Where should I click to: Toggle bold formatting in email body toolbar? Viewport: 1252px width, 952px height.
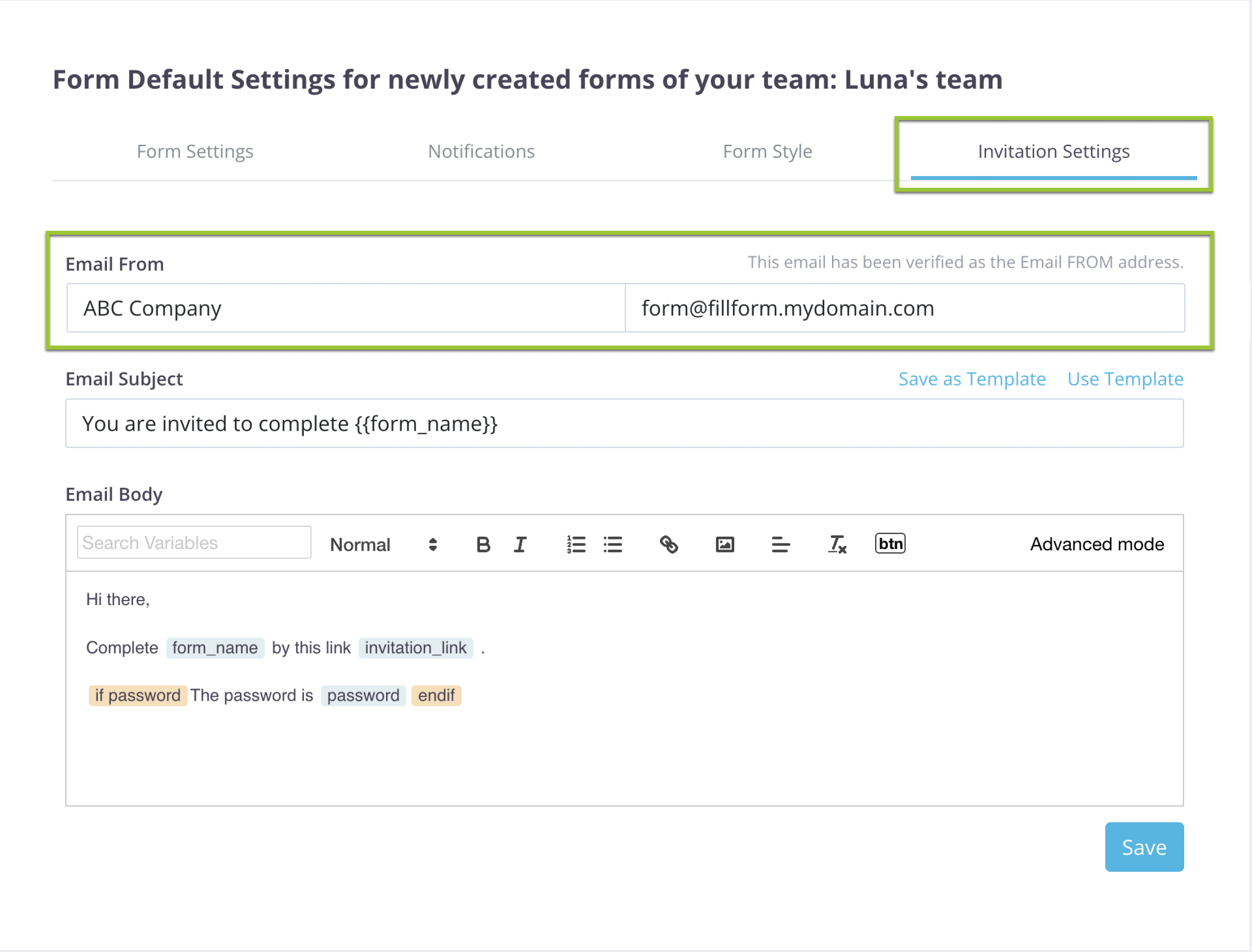pyautogui.click(x=483, y=545)
